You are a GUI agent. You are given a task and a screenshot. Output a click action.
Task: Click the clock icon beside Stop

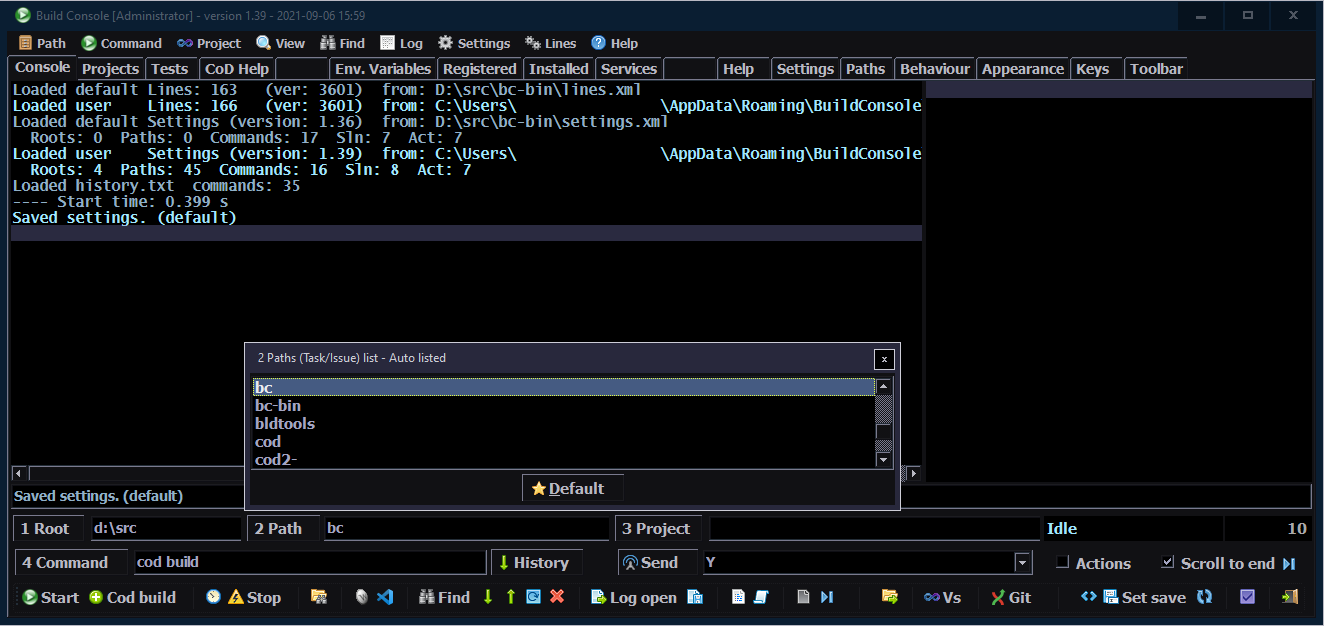tap(214, 597)
